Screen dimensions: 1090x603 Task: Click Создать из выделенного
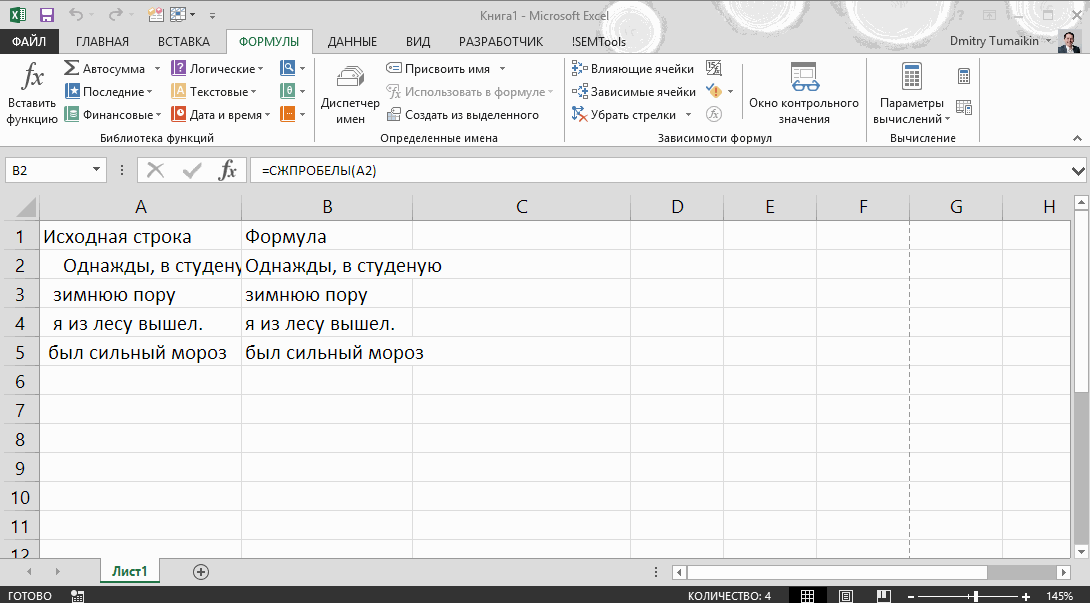463,115
